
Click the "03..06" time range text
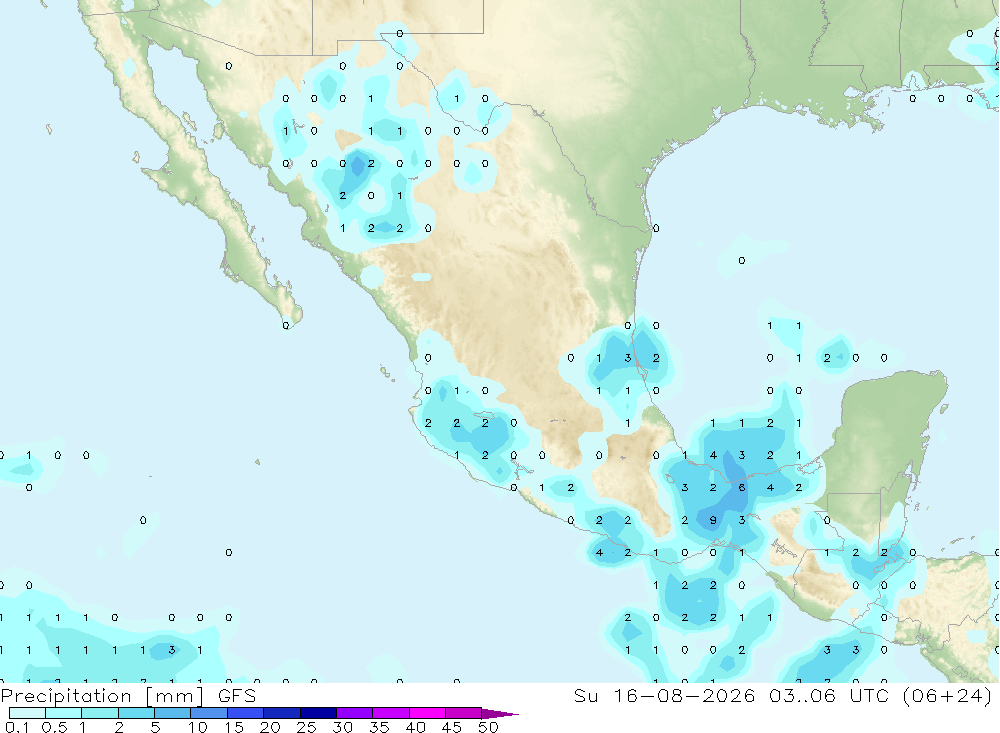pos(802,696)
